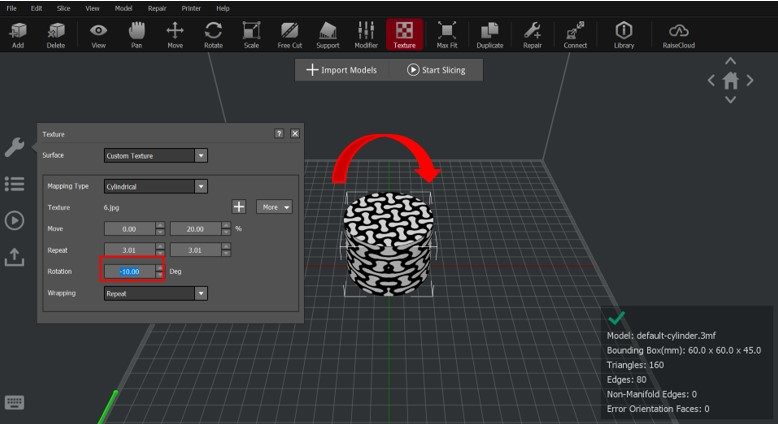Open the Texture panel help button
Viewport: 778px width, 424px height.
pos(279,133)
